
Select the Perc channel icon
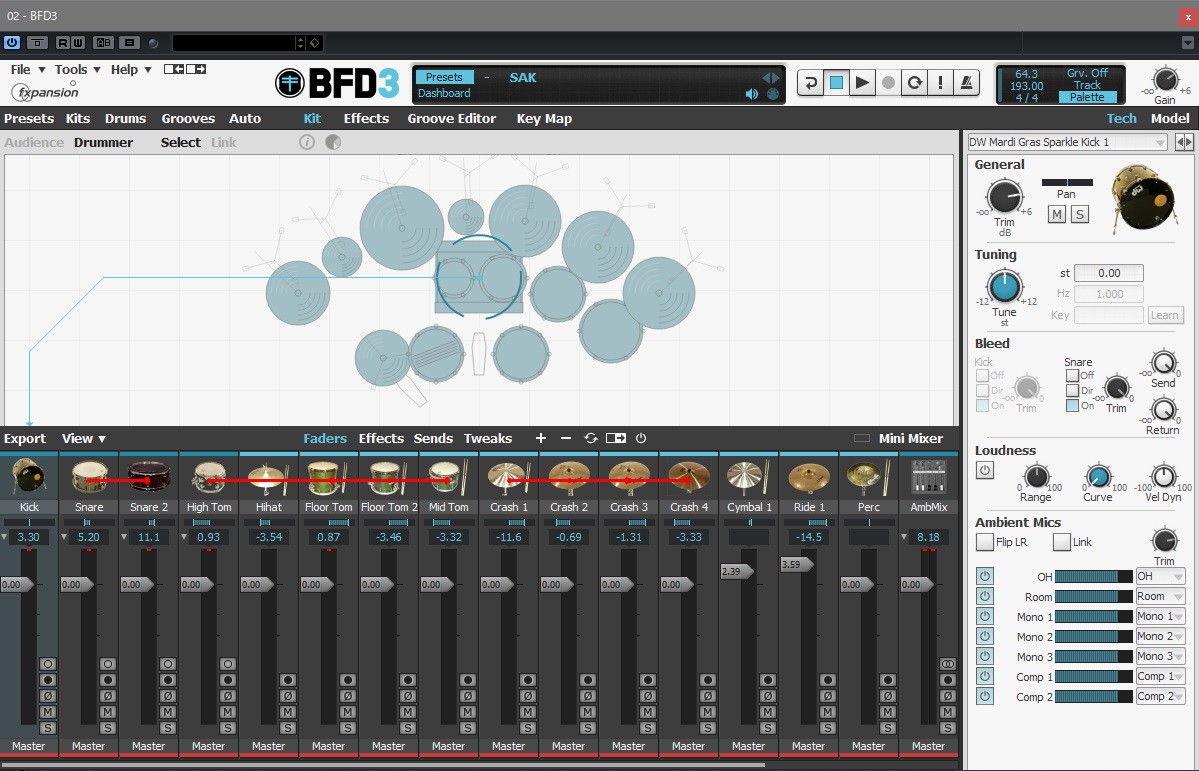click(x=869, y=477)
